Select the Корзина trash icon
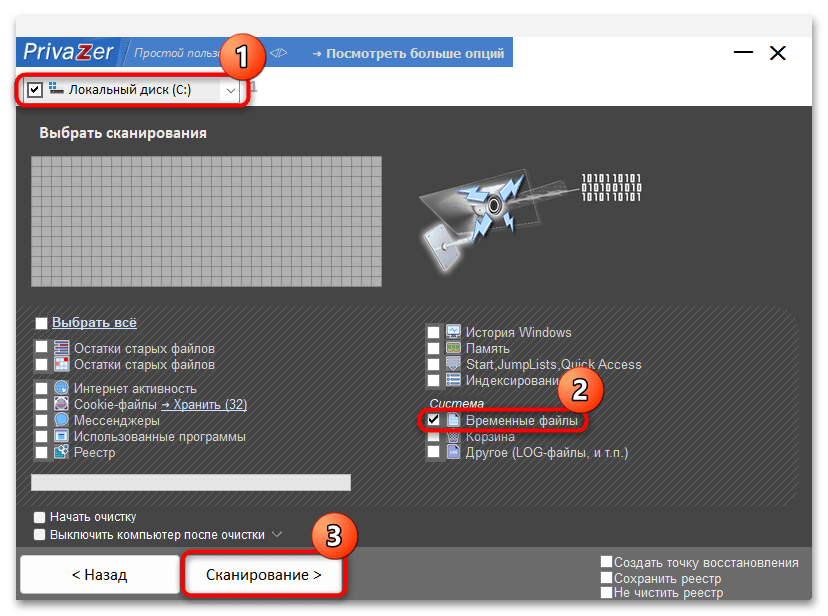This screenshot has width=828, height=616. click(452, 436)
